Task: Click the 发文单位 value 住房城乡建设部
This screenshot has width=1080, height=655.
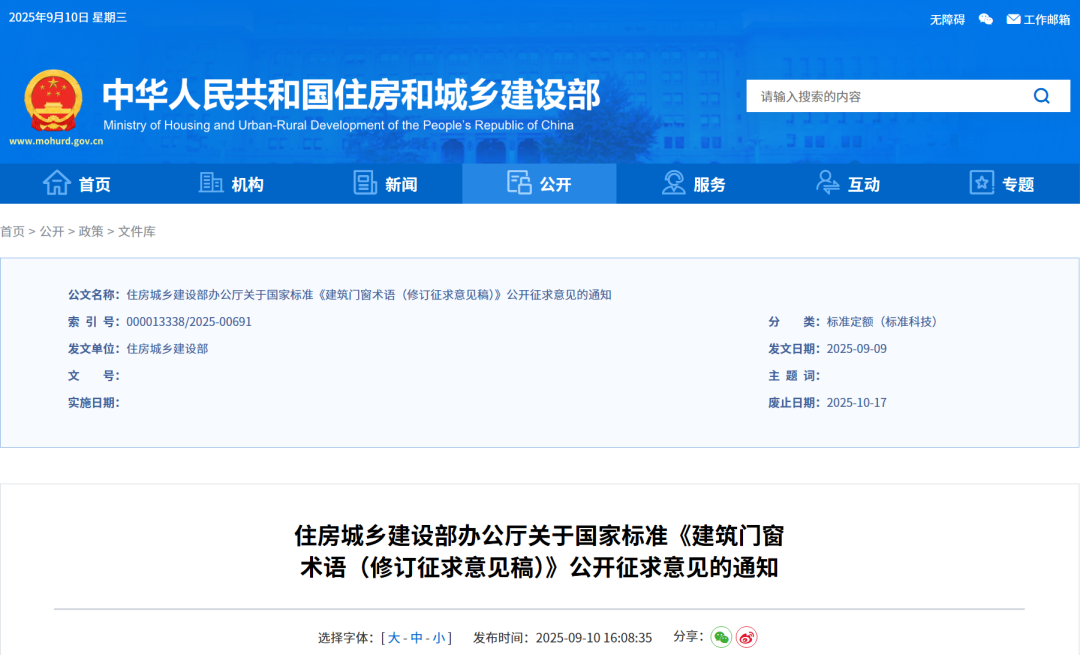Action: [167, 349]
